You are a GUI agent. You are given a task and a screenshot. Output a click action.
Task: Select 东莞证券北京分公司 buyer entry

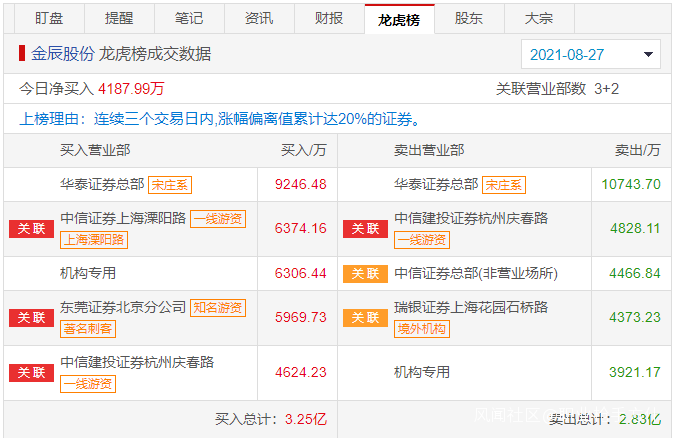click(x=123, y=307)
